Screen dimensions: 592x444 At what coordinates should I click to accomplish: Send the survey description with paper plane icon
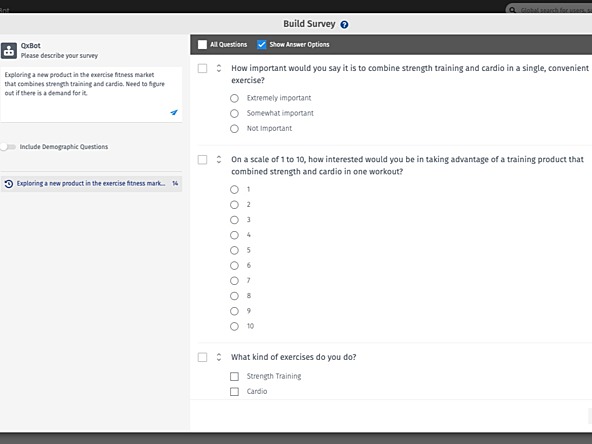tap(174, 112)
